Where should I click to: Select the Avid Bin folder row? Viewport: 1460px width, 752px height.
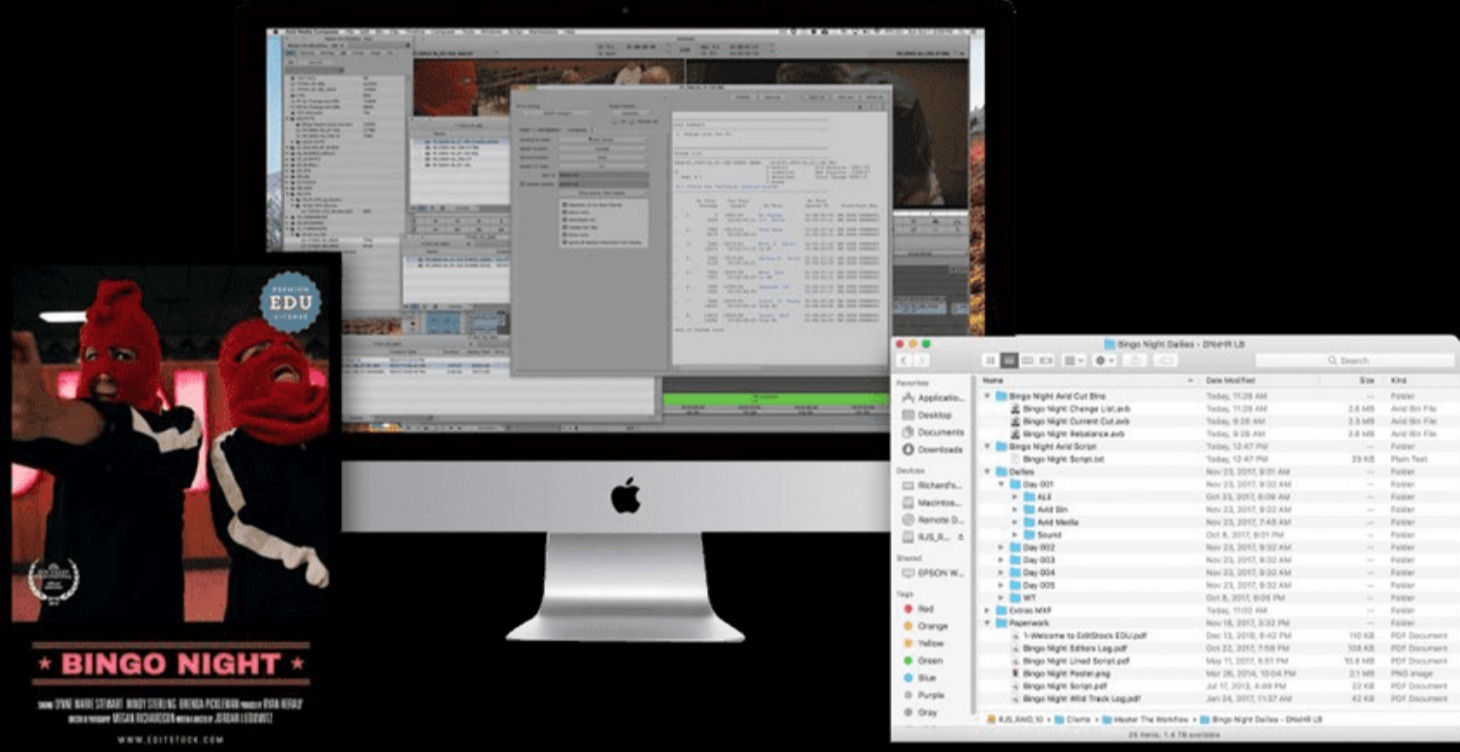(1217, 509)
